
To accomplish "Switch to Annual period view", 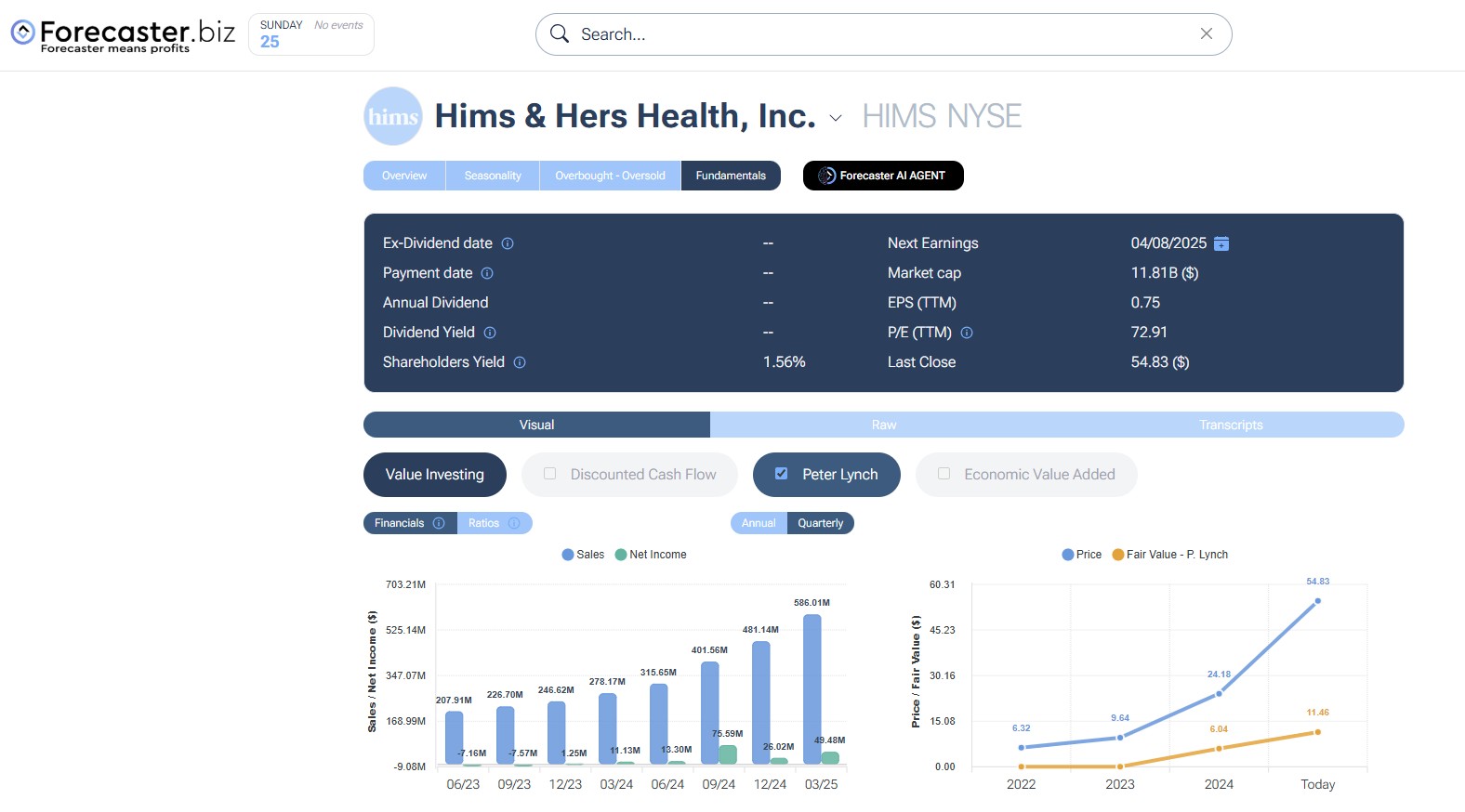I will coord(759,523).
